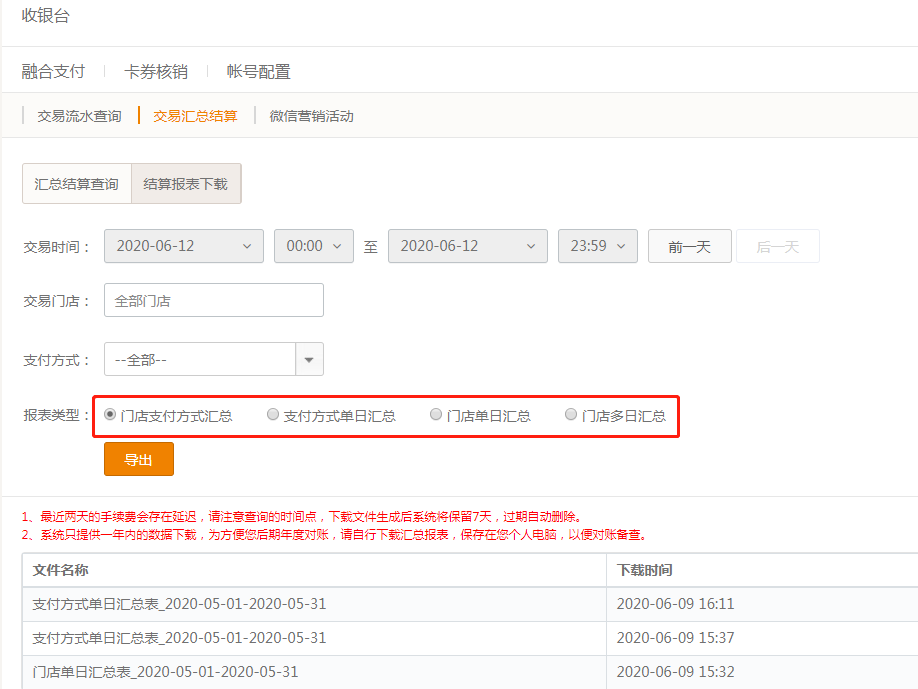Switch to 汇总结算查询 view
This screenshot has width=918, height=689.
(77, 183)
